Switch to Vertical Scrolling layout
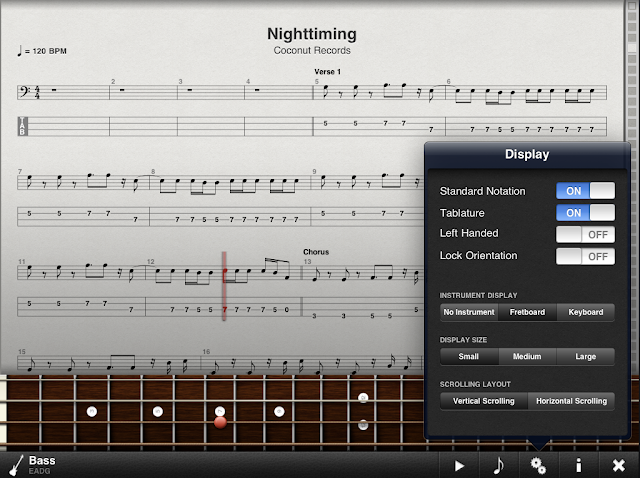 click(x=484, y=401)
